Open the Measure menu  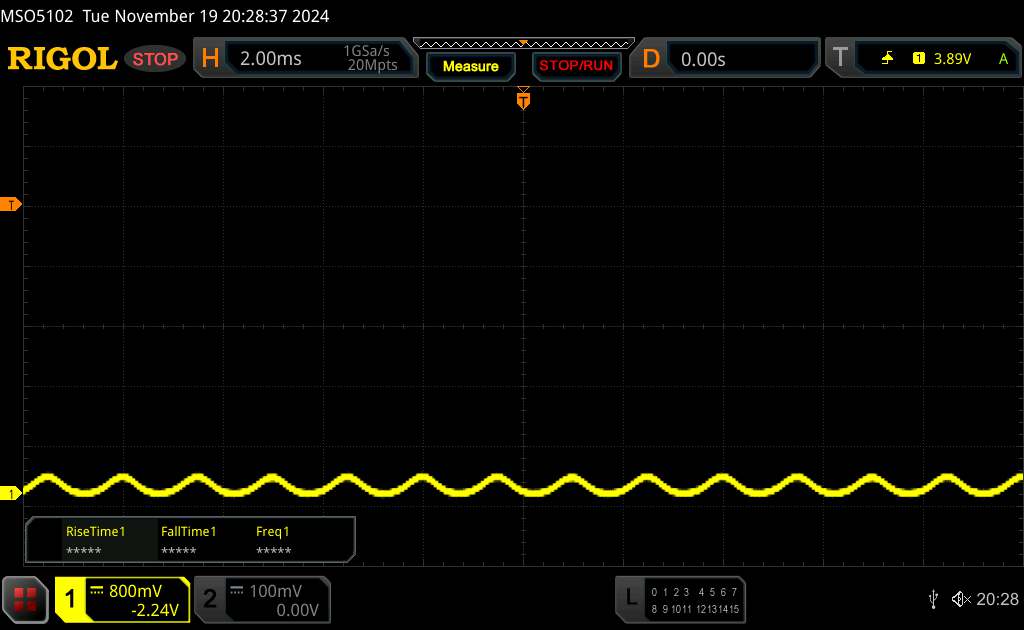[470, 66]
